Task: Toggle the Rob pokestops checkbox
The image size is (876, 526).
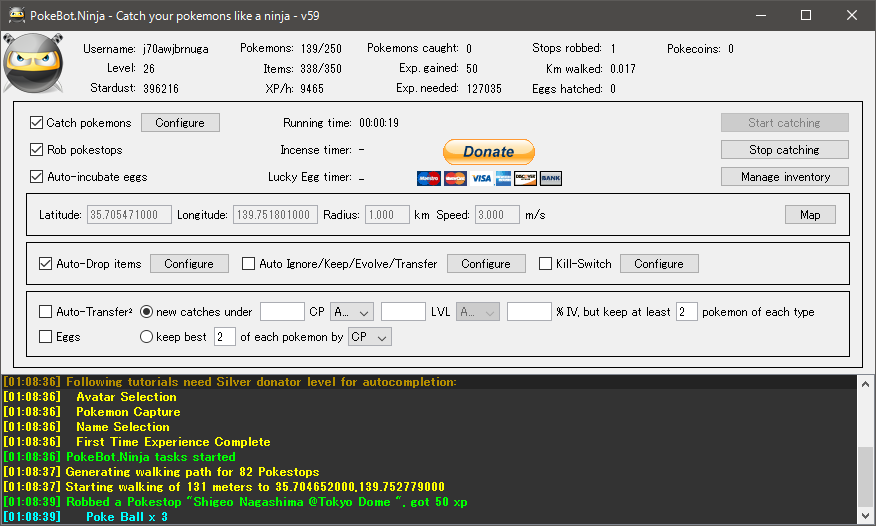Action: (36, 150)
